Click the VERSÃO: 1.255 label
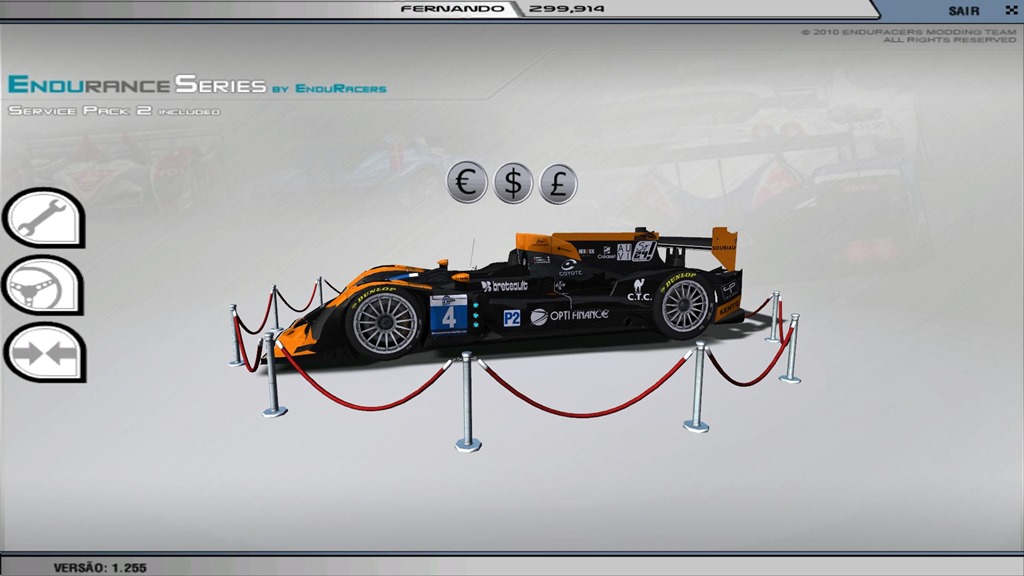The image size is (1024, 576). (x=100, y=568)
